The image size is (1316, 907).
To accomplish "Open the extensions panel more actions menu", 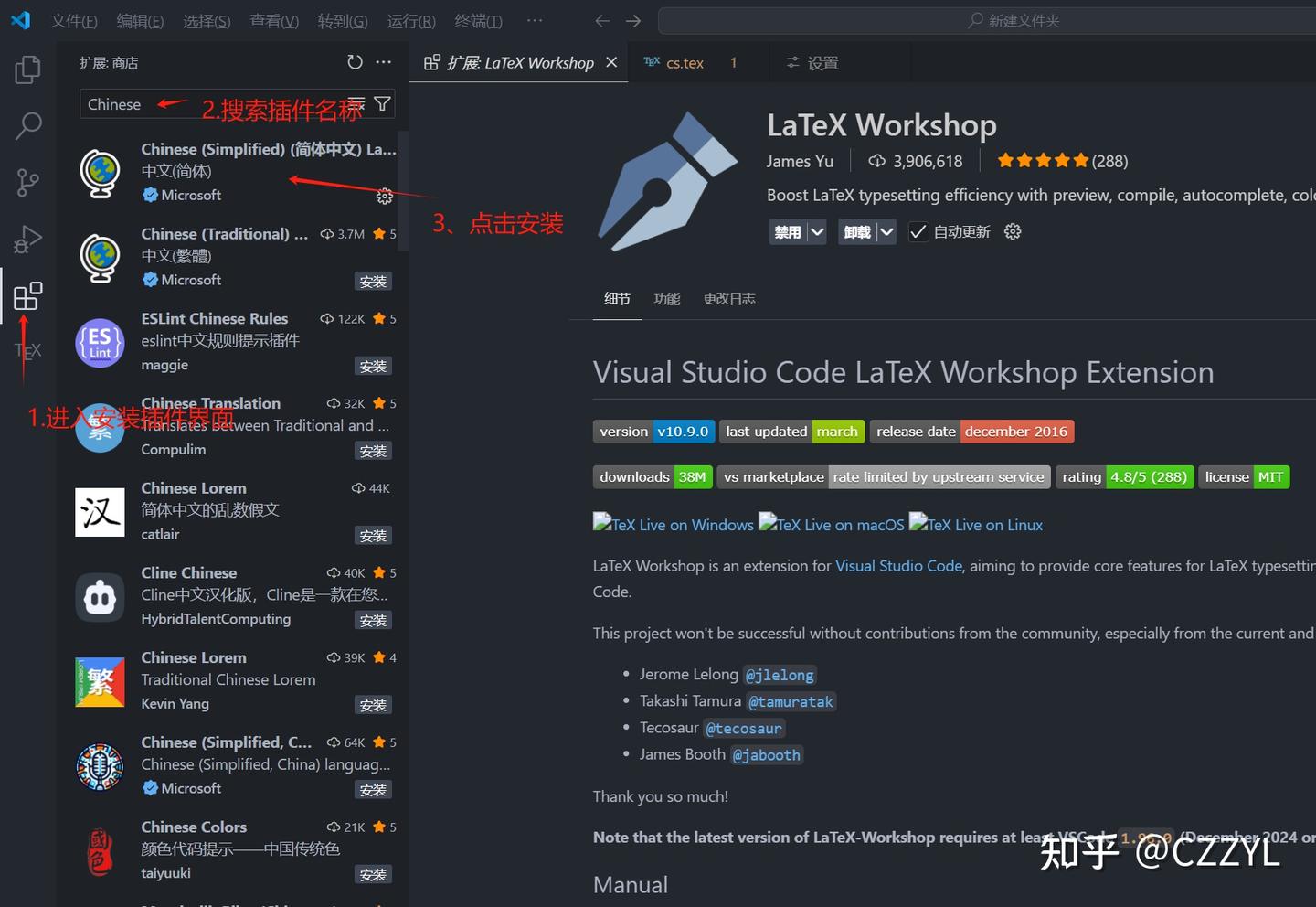I will (383, 62).
